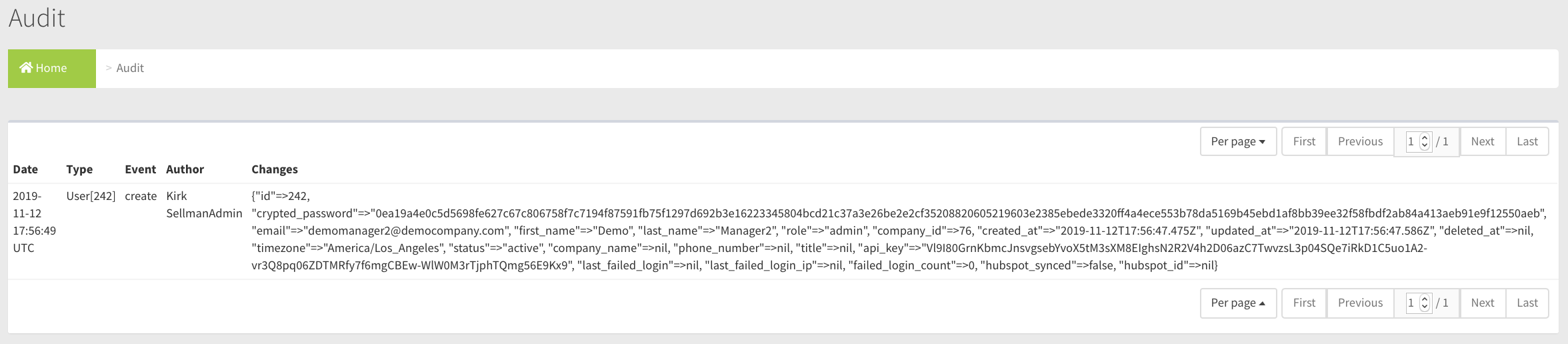Click the First button above the table
Viewport: 1568px width, 344px height.
pos(1304,141)
